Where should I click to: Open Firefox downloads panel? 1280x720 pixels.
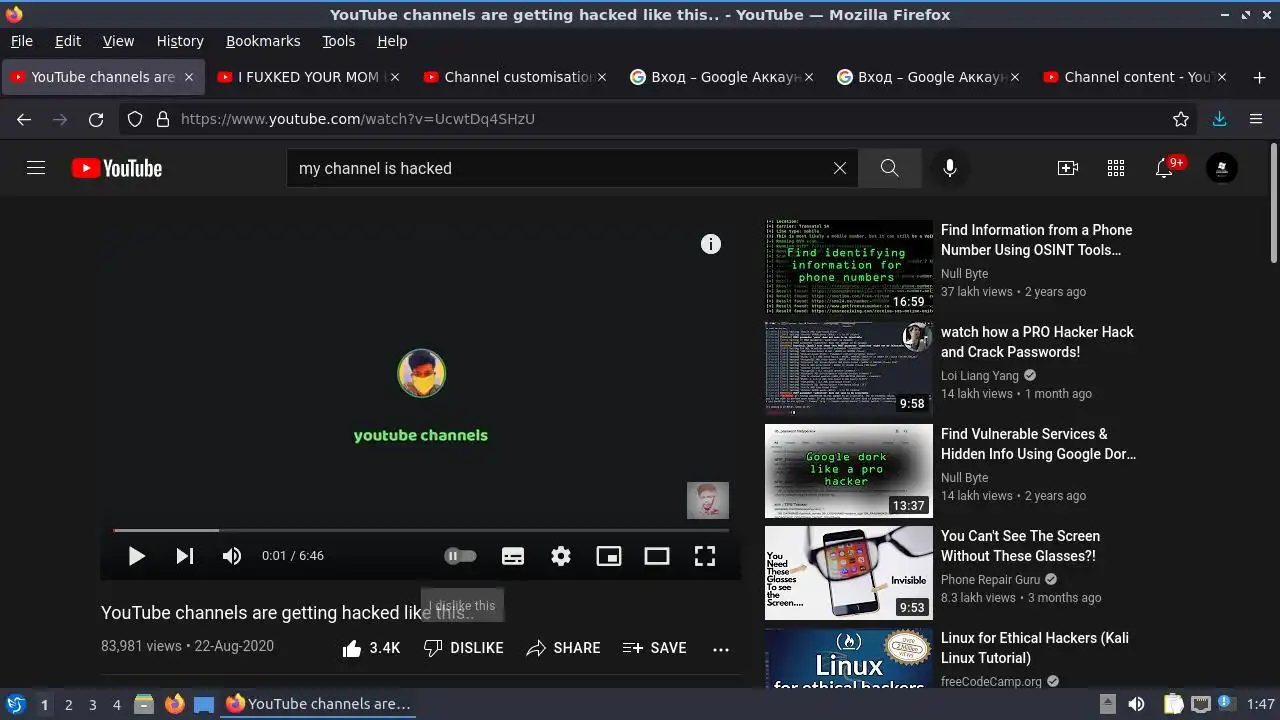tap(1219, 119)
